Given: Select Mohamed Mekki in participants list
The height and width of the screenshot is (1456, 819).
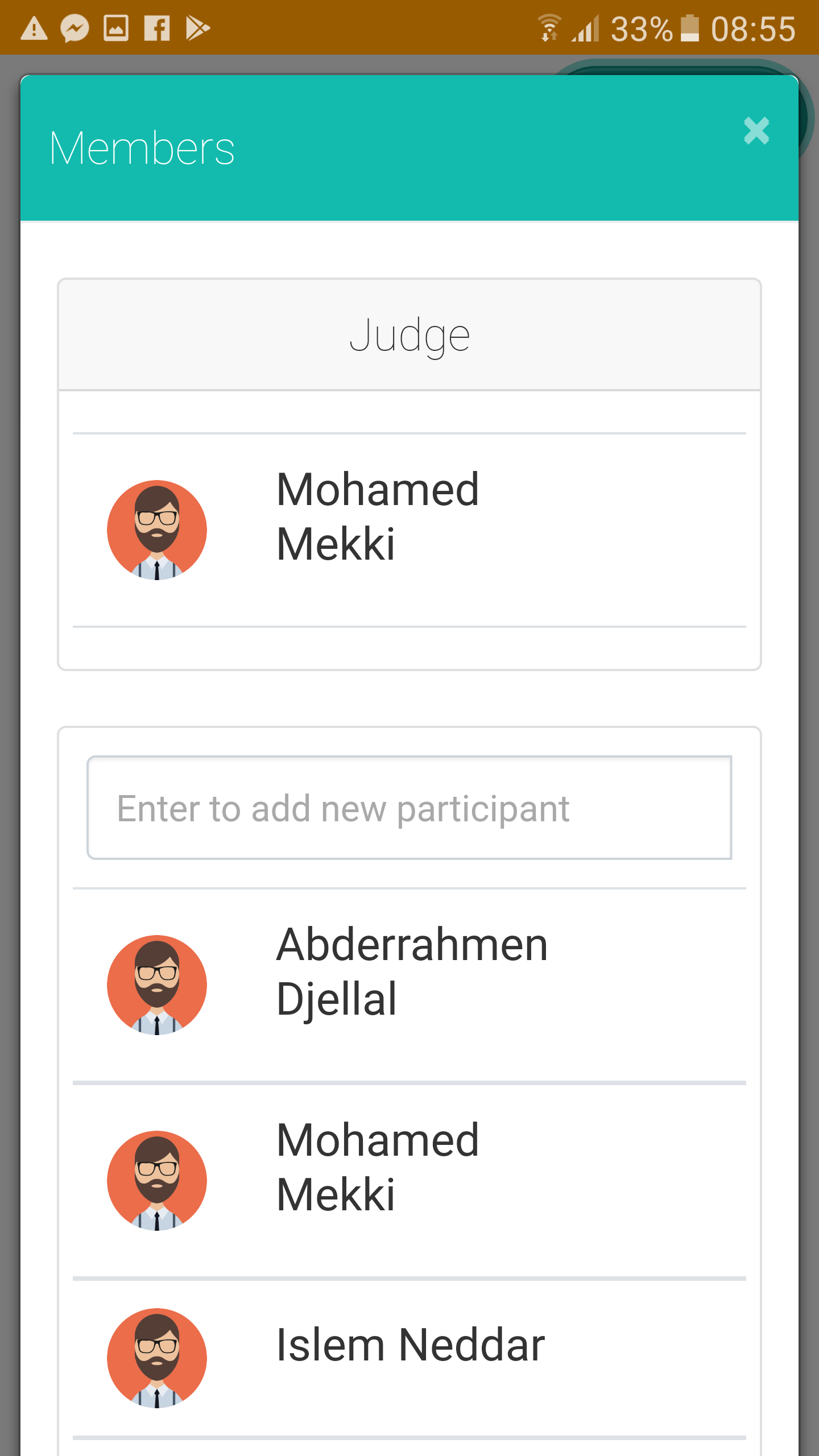Looking at the screenshot, I should [x=378, y=1167].
